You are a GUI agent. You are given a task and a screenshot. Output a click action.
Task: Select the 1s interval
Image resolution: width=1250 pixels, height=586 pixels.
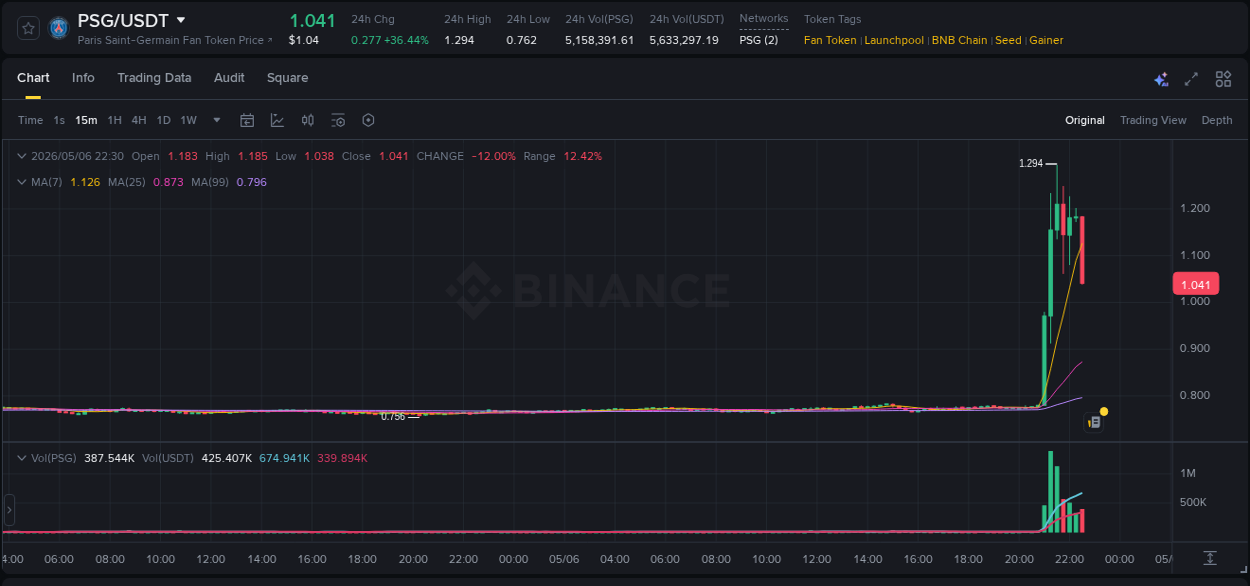click(x=59, y=120)
